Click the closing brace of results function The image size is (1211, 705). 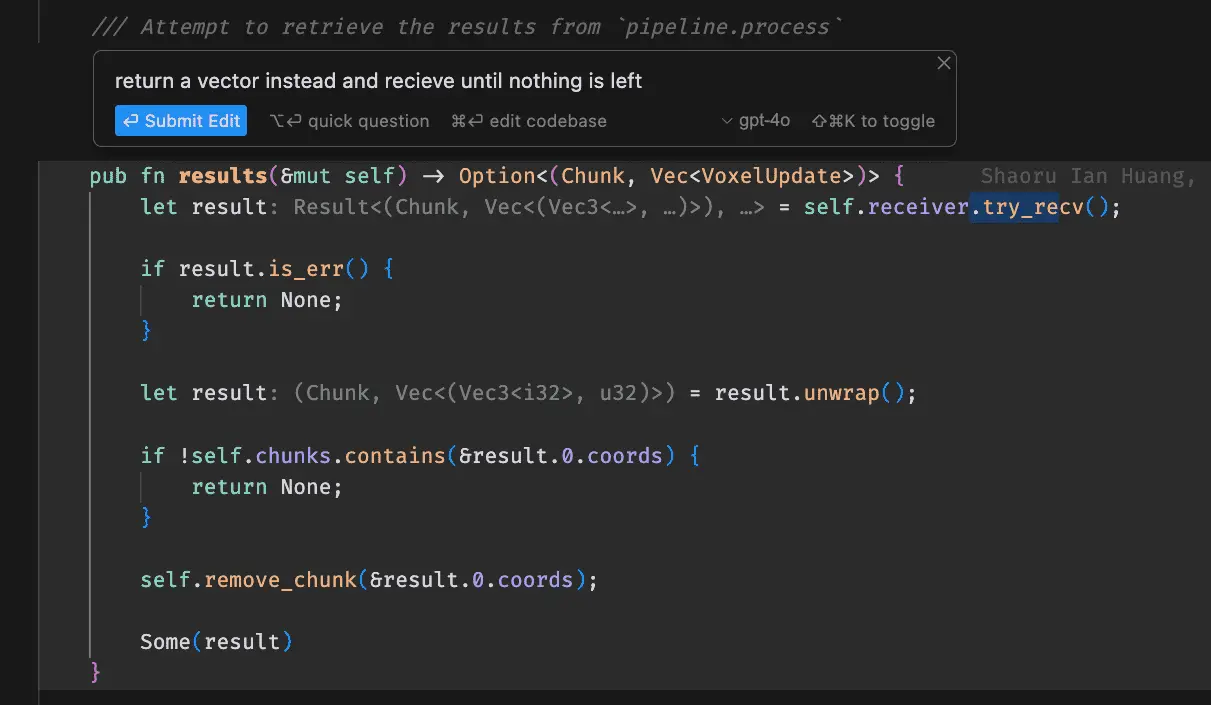tap(96, 671)
